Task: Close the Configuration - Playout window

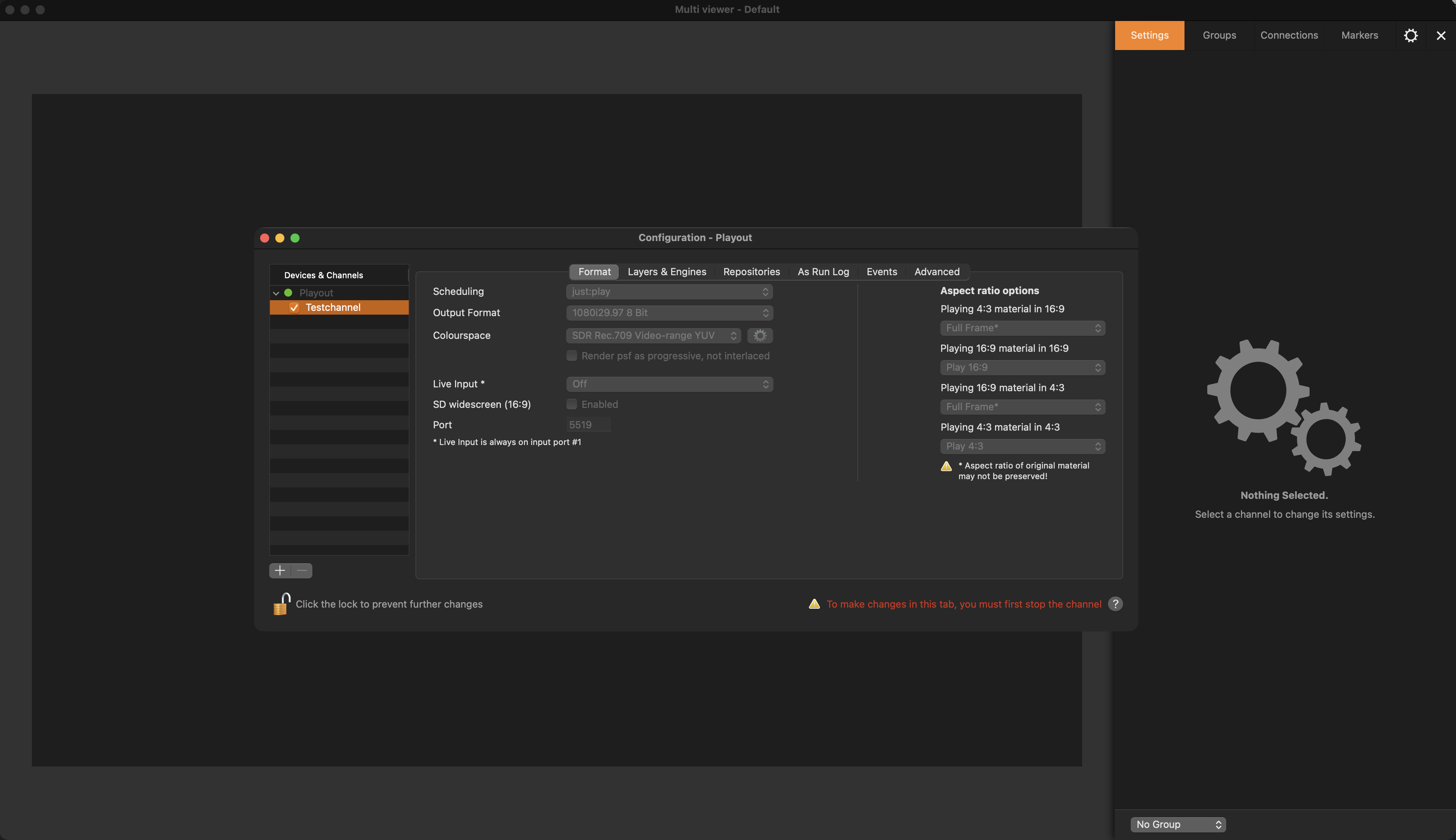Action: [265, 238]
